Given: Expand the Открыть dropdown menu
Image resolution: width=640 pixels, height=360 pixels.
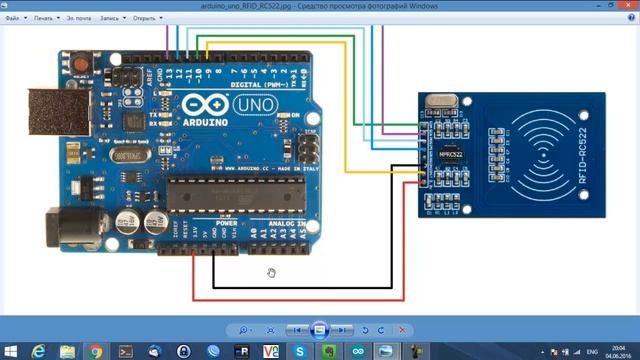Looking at the screenshot, I should click(x=147, y=18).
